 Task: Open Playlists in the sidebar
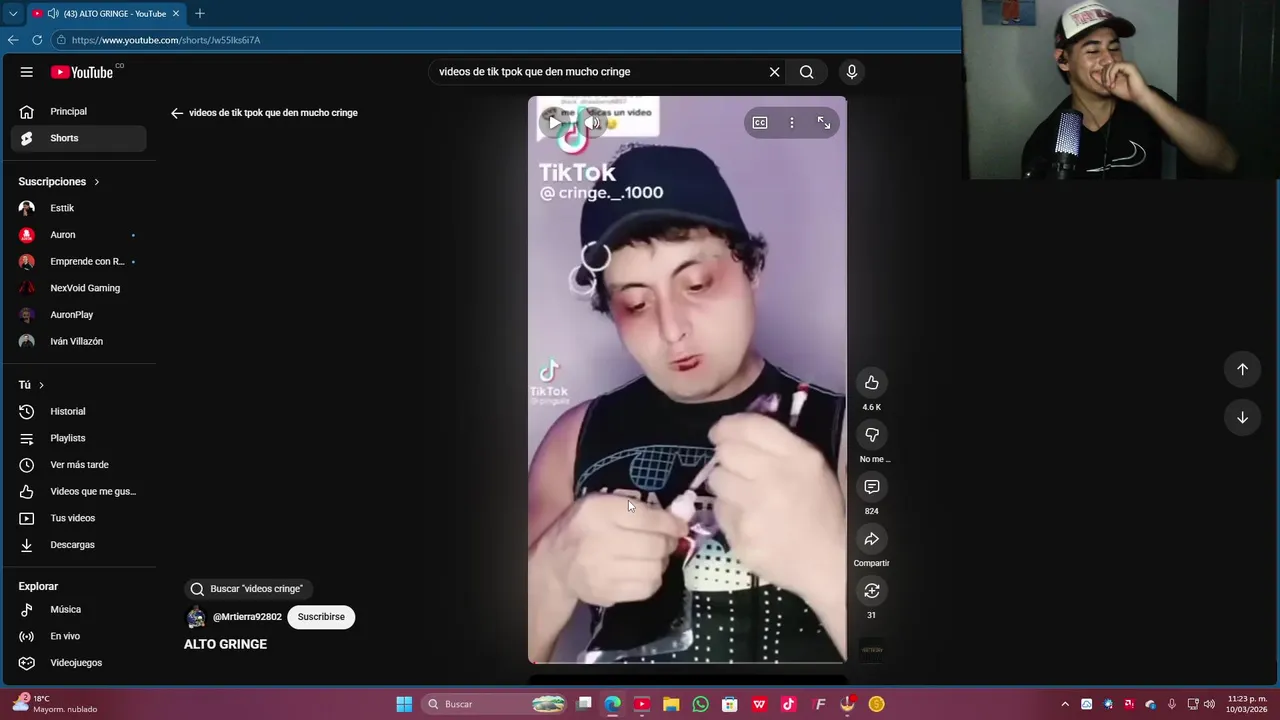tap(78, 438)
